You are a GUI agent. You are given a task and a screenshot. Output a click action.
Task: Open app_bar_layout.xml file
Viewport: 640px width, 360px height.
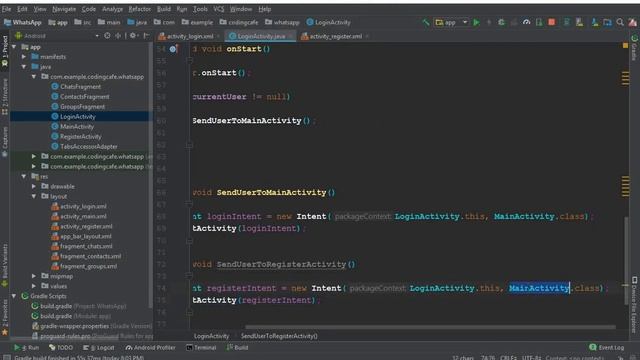[86, 236]
